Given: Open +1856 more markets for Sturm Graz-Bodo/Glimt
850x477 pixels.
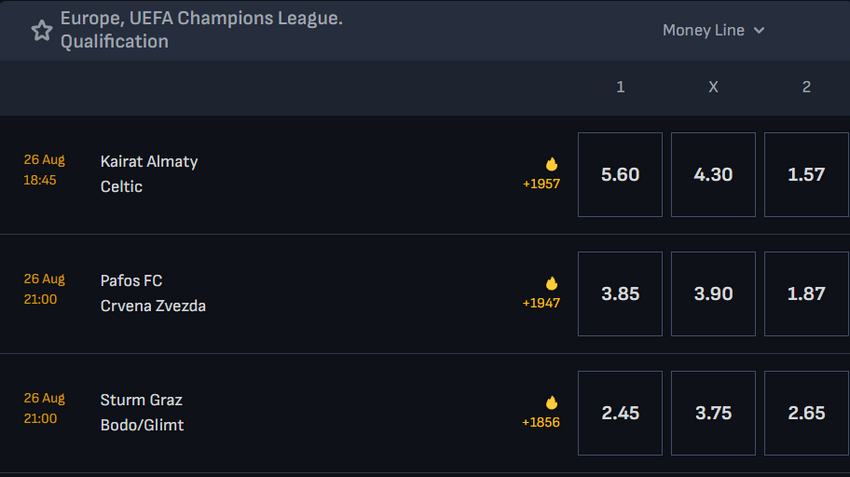Looking at the screenshot, I should coord(540,422).
